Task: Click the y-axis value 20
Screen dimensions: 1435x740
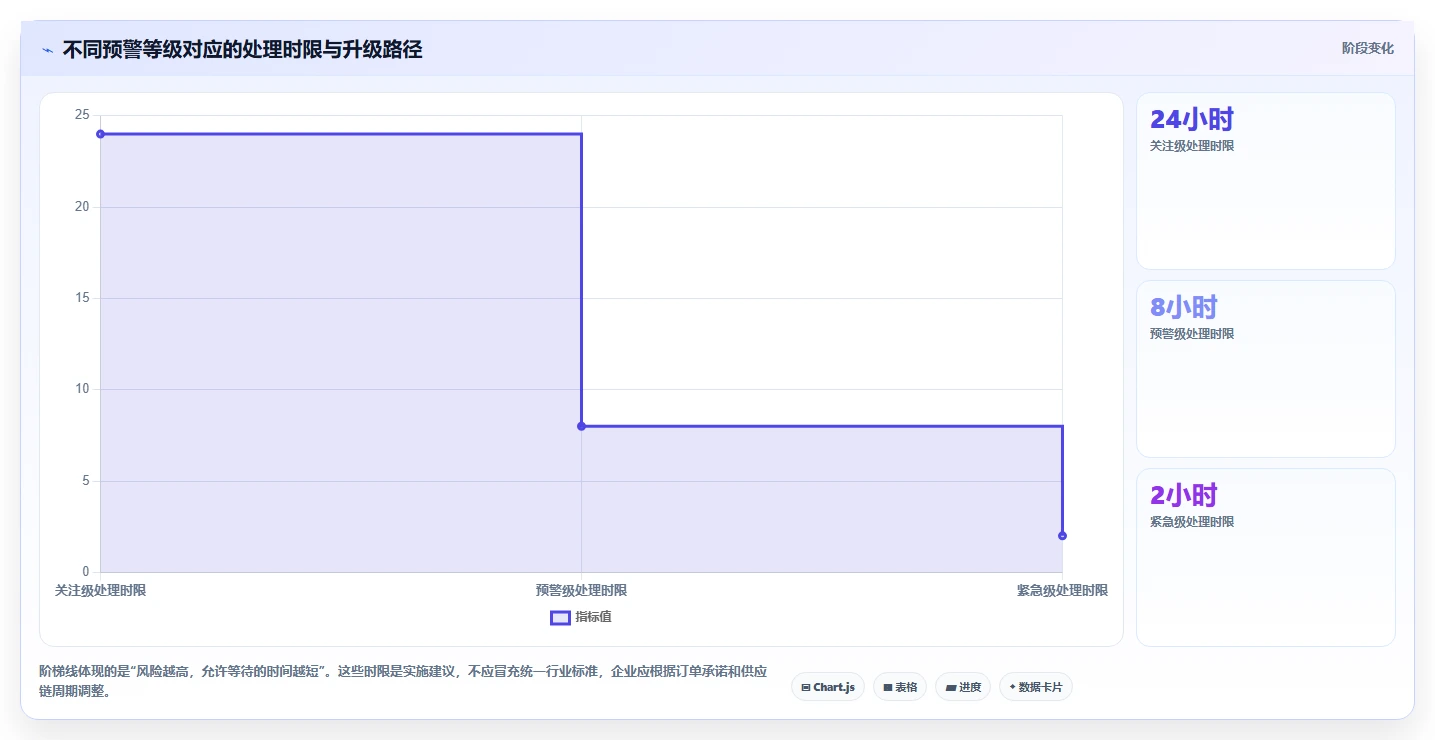Action: coord(82,207)
